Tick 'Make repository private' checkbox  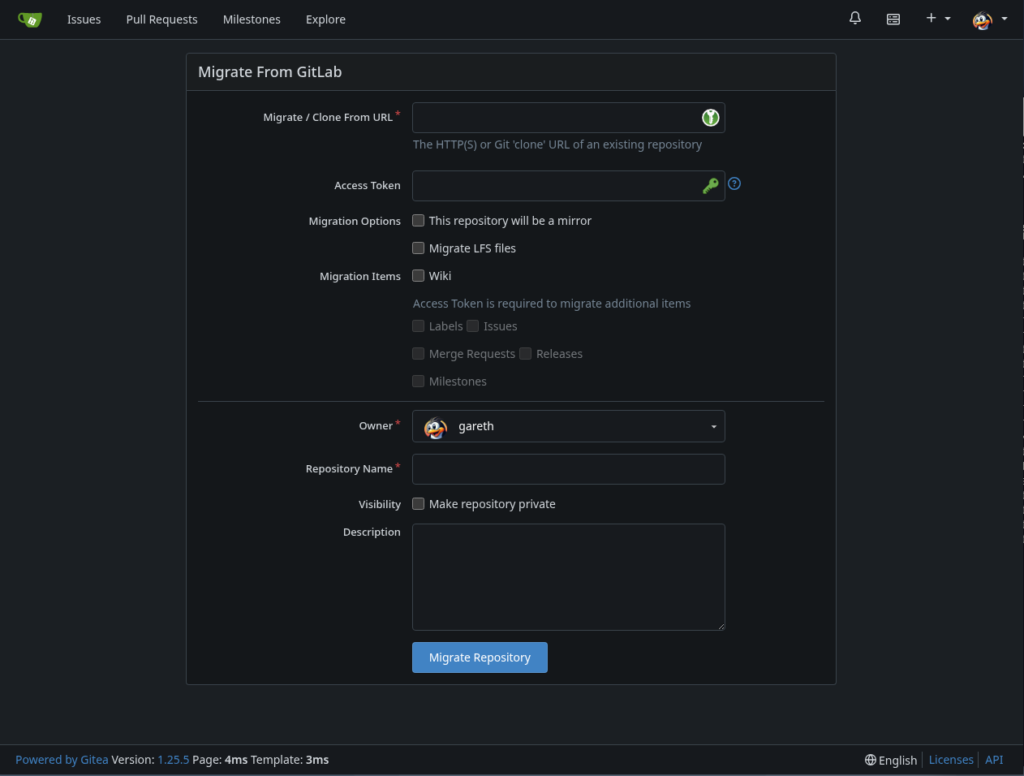(419, 504)
